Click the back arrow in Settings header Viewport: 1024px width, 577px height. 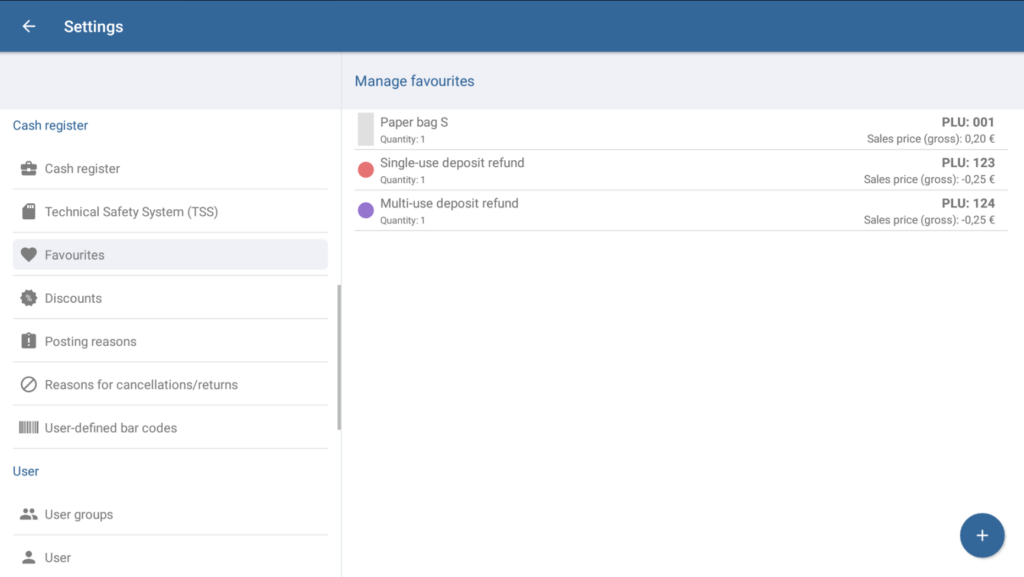pos(29,27)
